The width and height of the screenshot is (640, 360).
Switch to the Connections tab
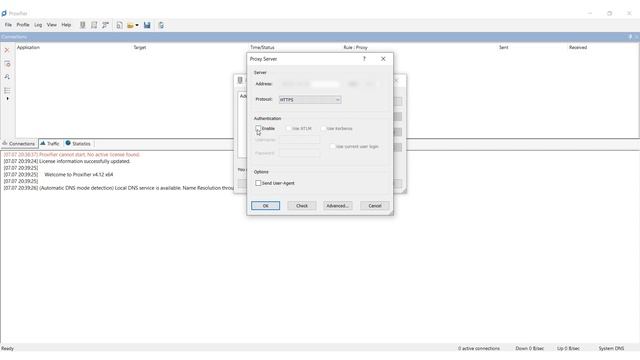19,144
